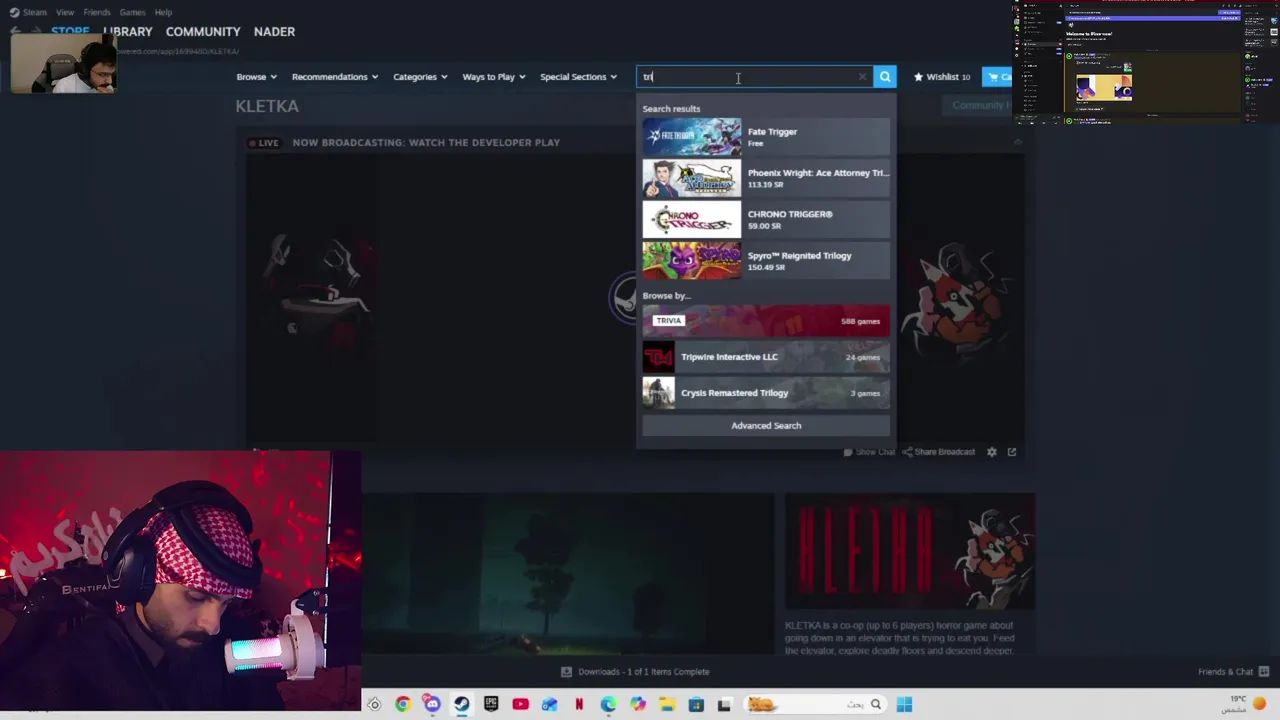
Task: Browse the Crysis Remastered Trilogy franchise
Action: coord(766,393)
